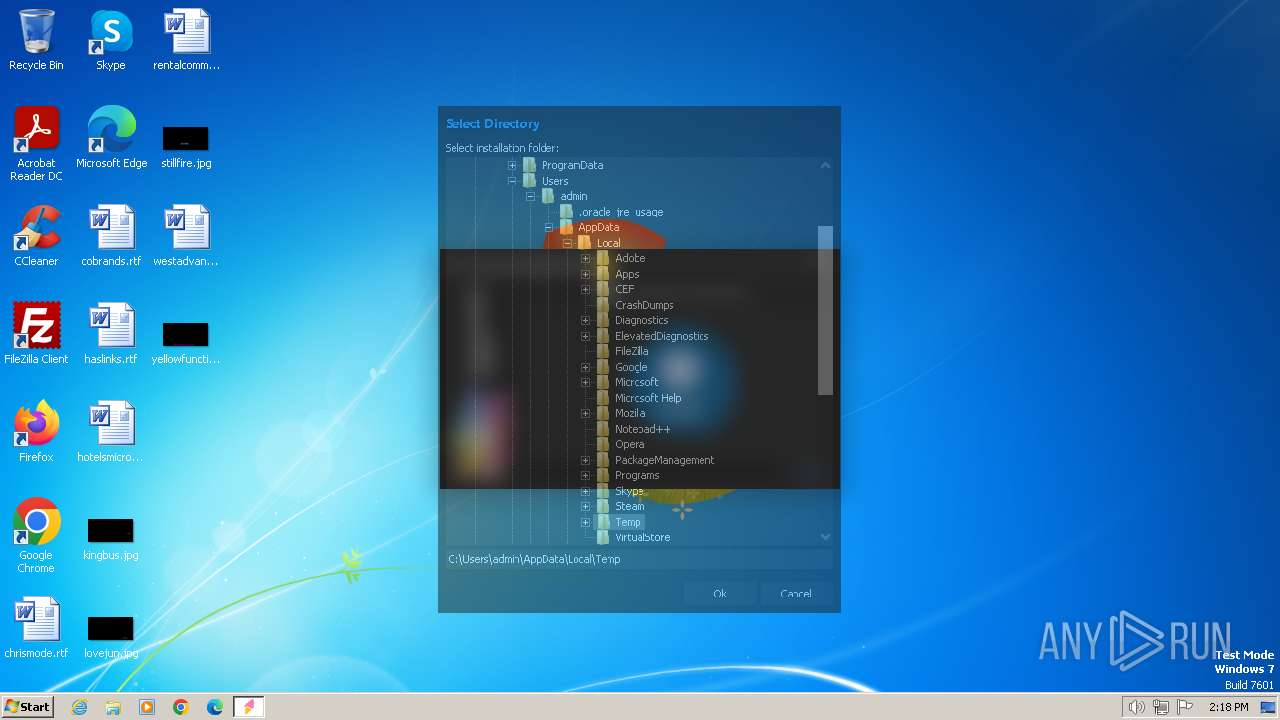This screenshot has width=1280, height=720.
Task: Click the installation path text field
Action: coord(639,559)
